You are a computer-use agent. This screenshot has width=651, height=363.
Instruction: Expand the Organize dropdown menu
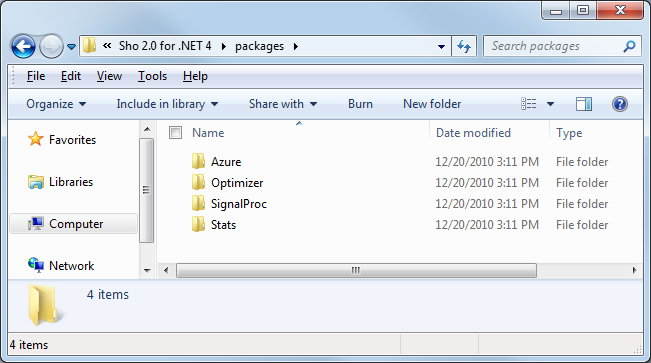pyautogui.click(x=56, y=104)
